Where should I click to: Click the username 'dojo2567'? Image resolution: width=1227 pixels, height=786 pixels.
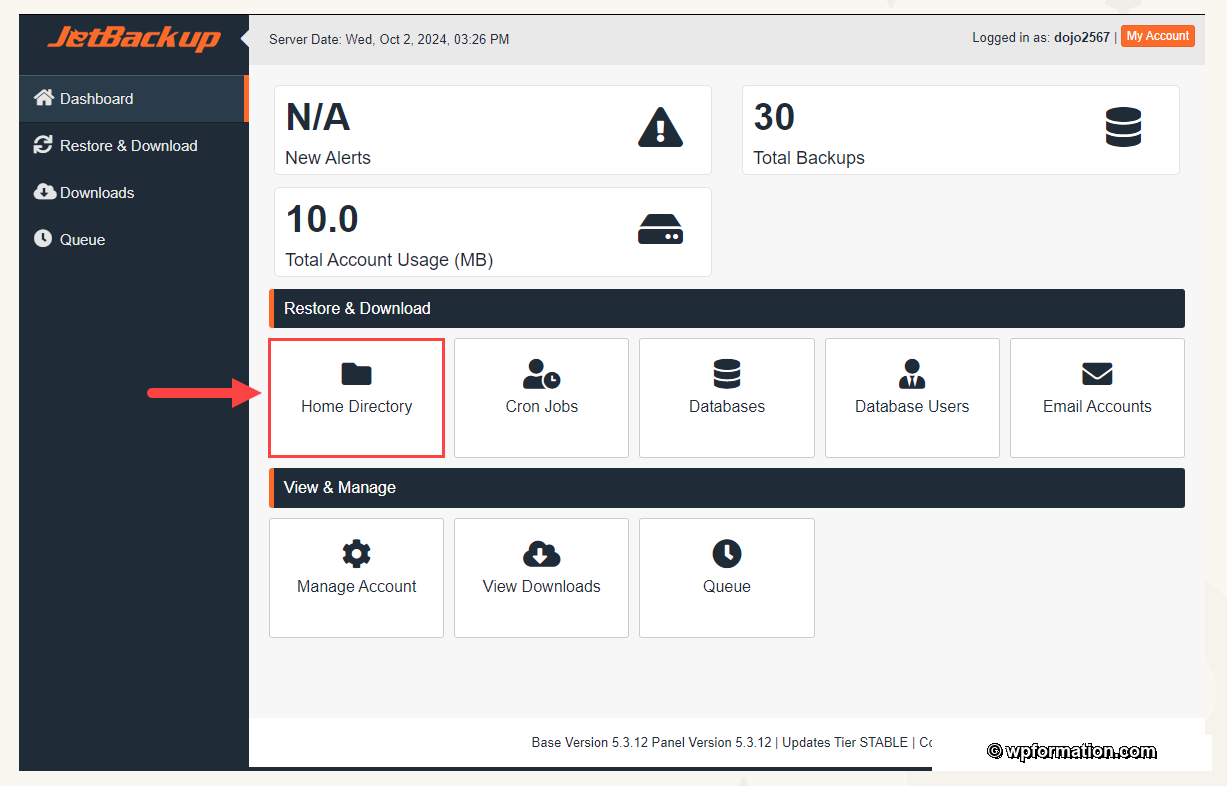pos(1082,37)
